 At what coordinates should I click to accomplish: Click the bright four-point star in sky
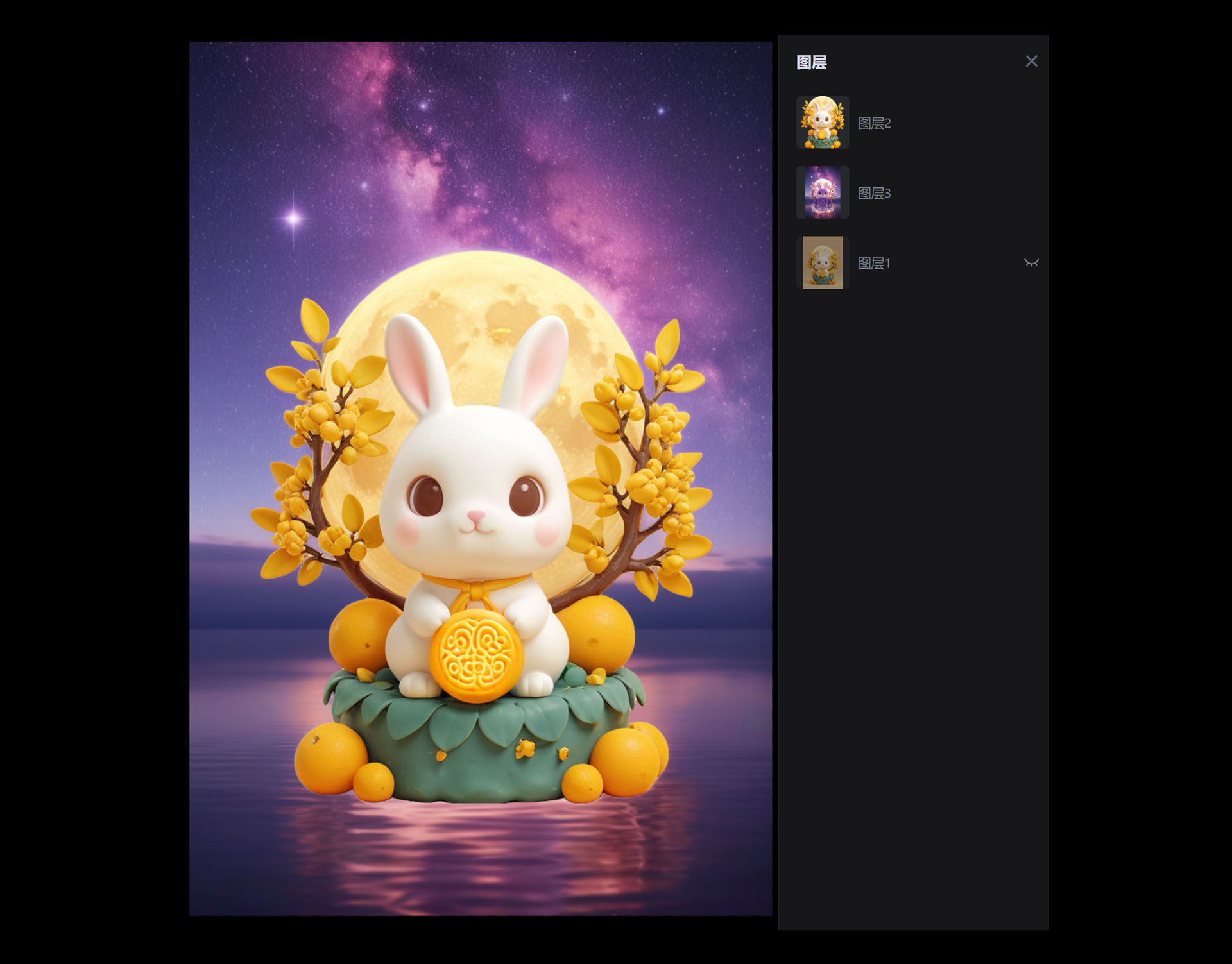click(x=293, y=218)
